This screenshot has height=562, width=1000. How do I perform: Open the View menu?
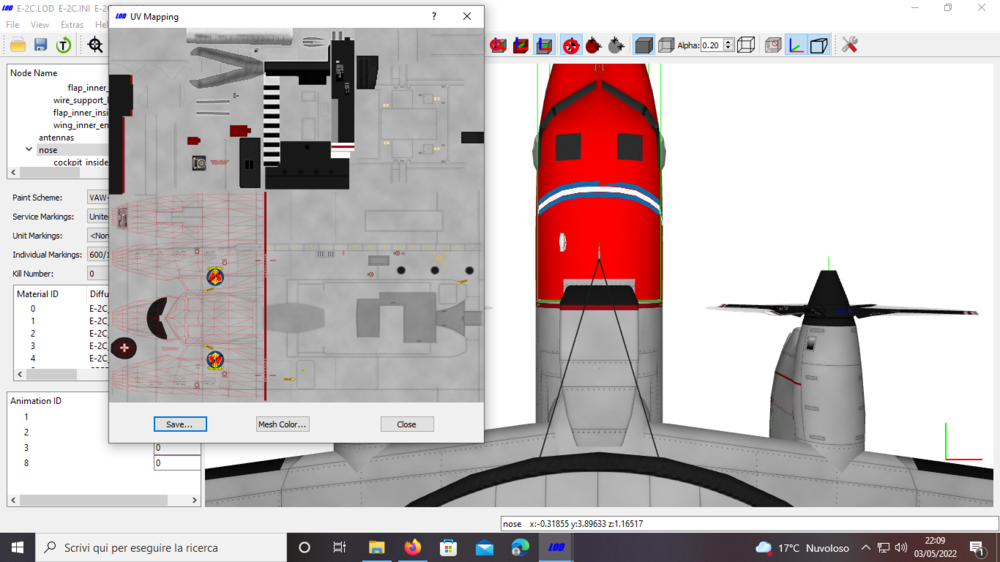[x=40, y=25]
